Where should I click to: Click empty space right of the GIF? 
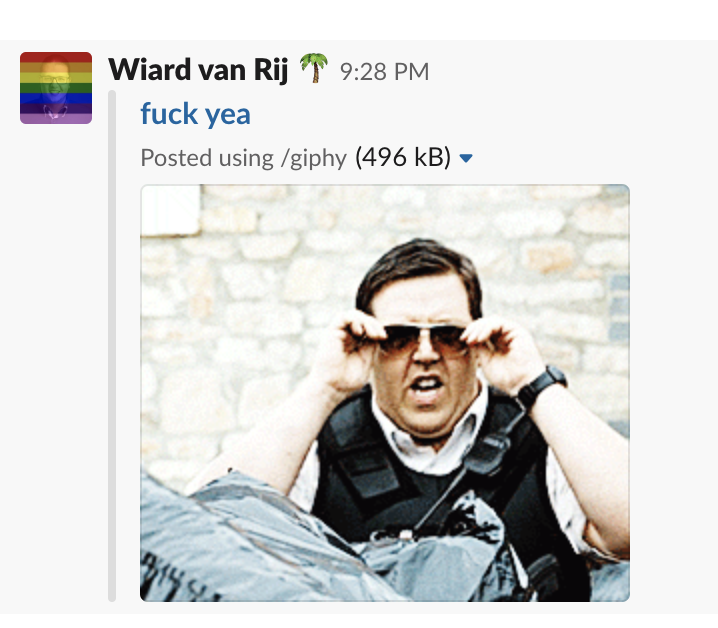click(673, 393)
